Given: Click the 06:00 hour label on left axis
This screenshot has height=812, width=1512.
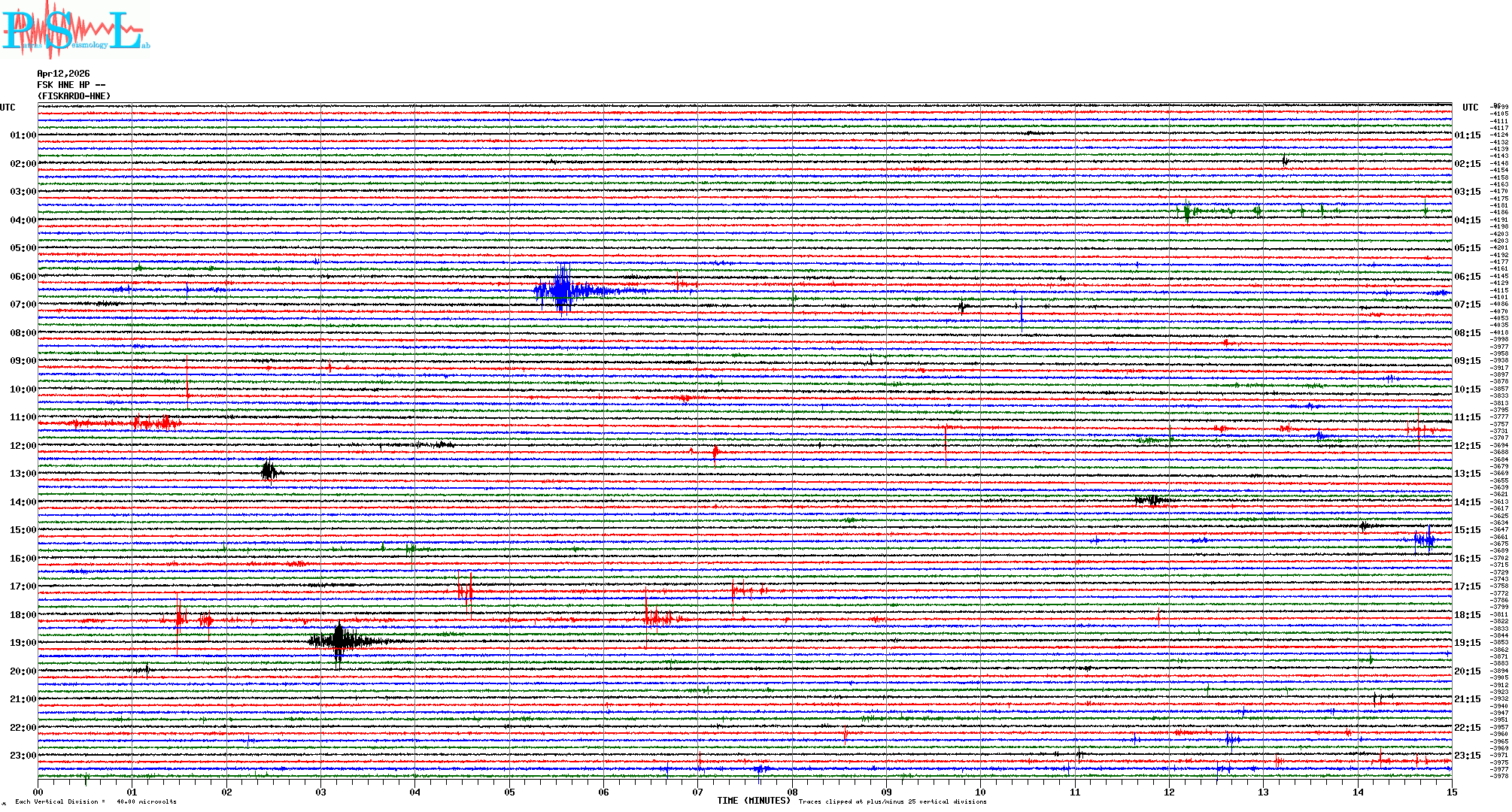Looking at the screenshot, I should point(23,277).
